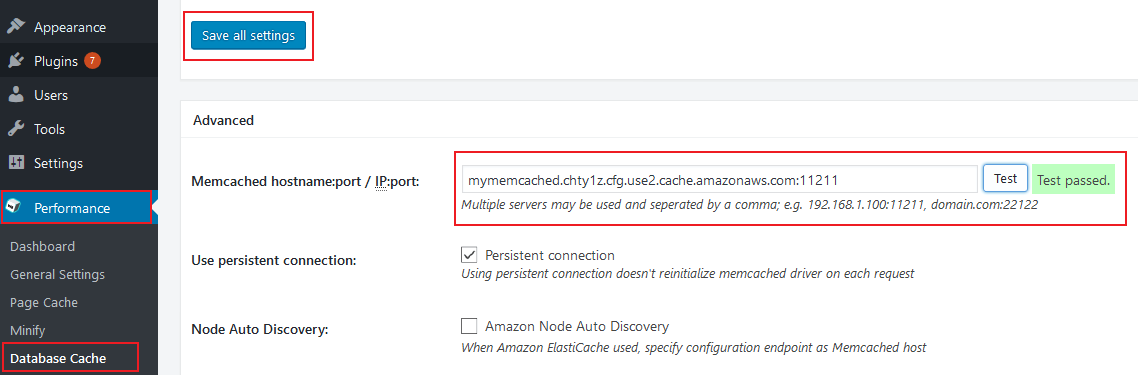This screenshot has width=1138, height=375.
Task: Click the orange Plugins update count badge
Action: coord(92,61)
